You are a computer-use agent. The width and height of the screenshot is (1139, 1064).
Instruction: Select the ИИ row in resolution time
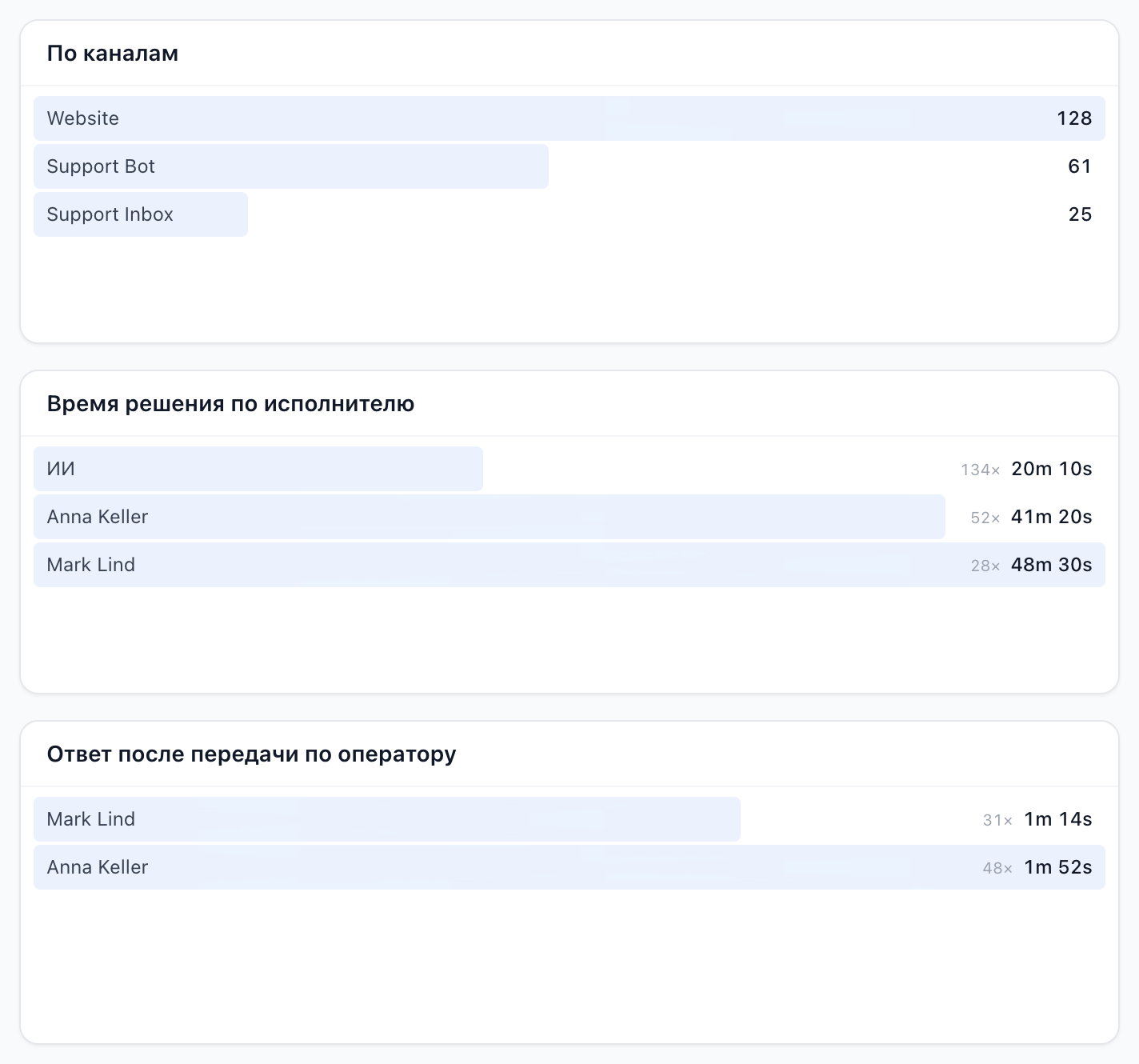coord(569,469)
